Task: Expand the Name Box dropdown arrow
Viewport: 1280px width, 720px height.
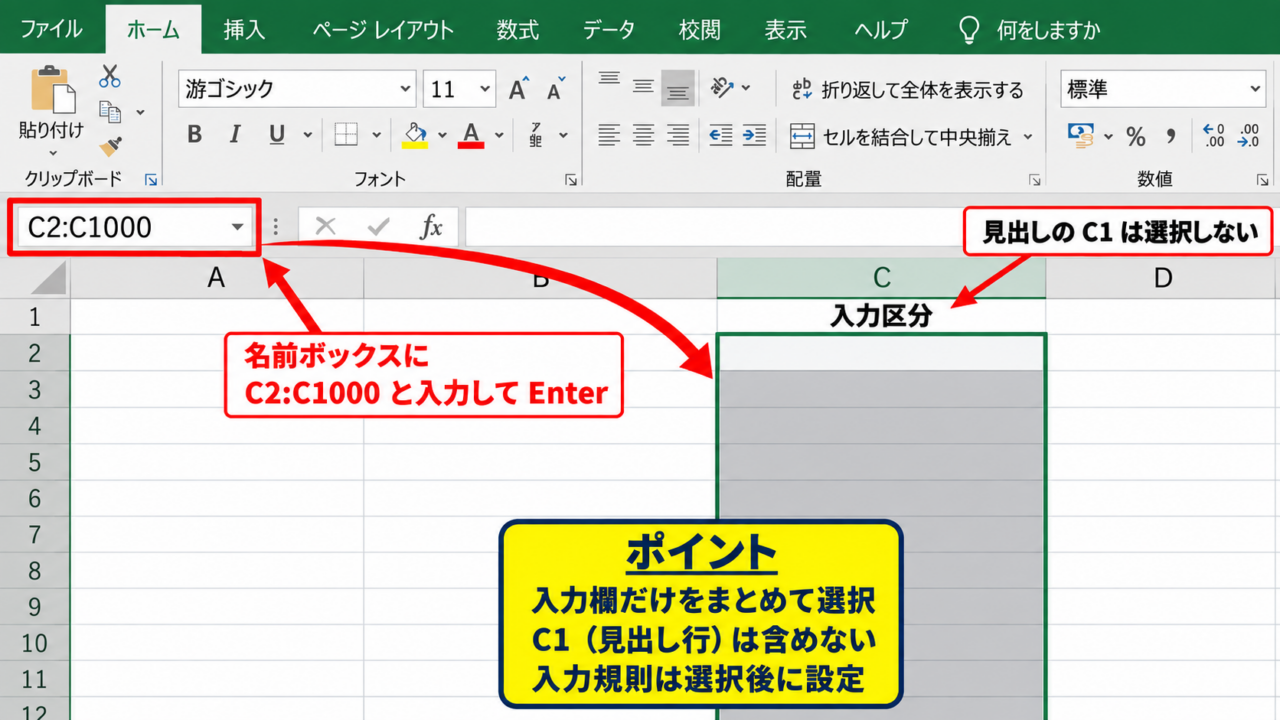Action: coord(237,227)
